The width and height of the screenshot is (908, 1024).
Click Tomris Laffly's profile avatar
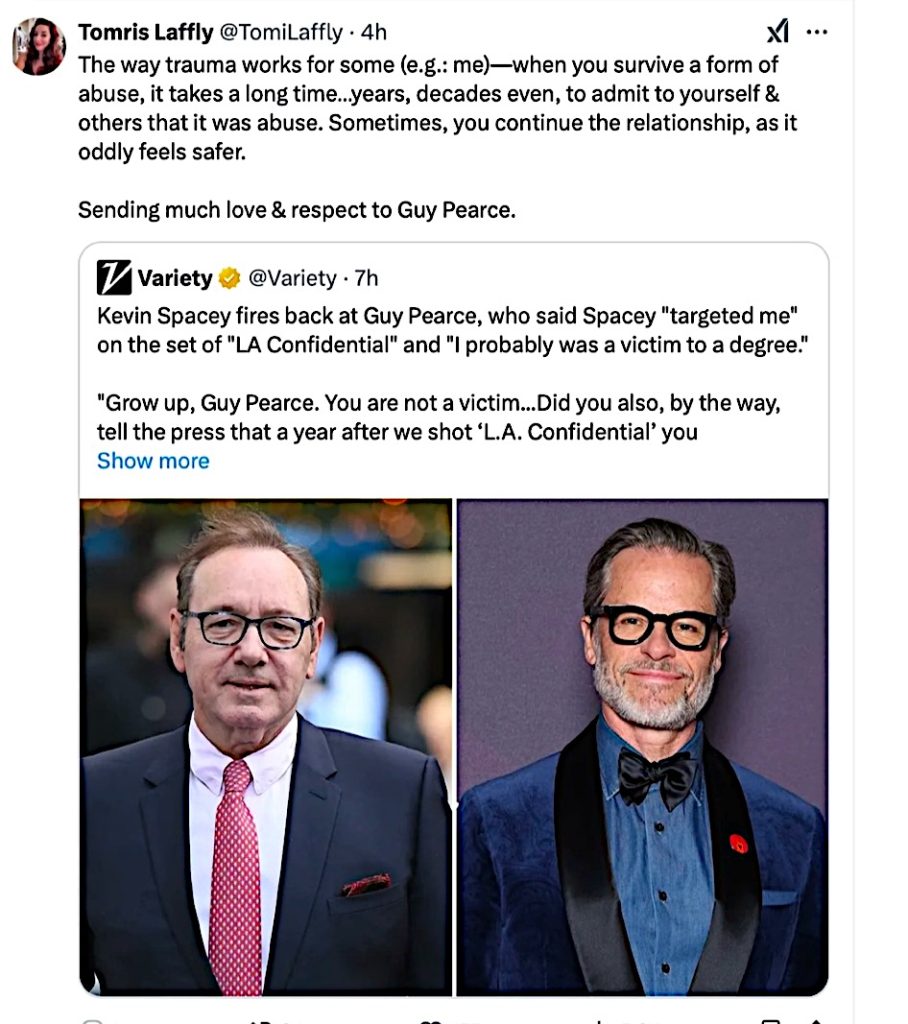point(39,46)
